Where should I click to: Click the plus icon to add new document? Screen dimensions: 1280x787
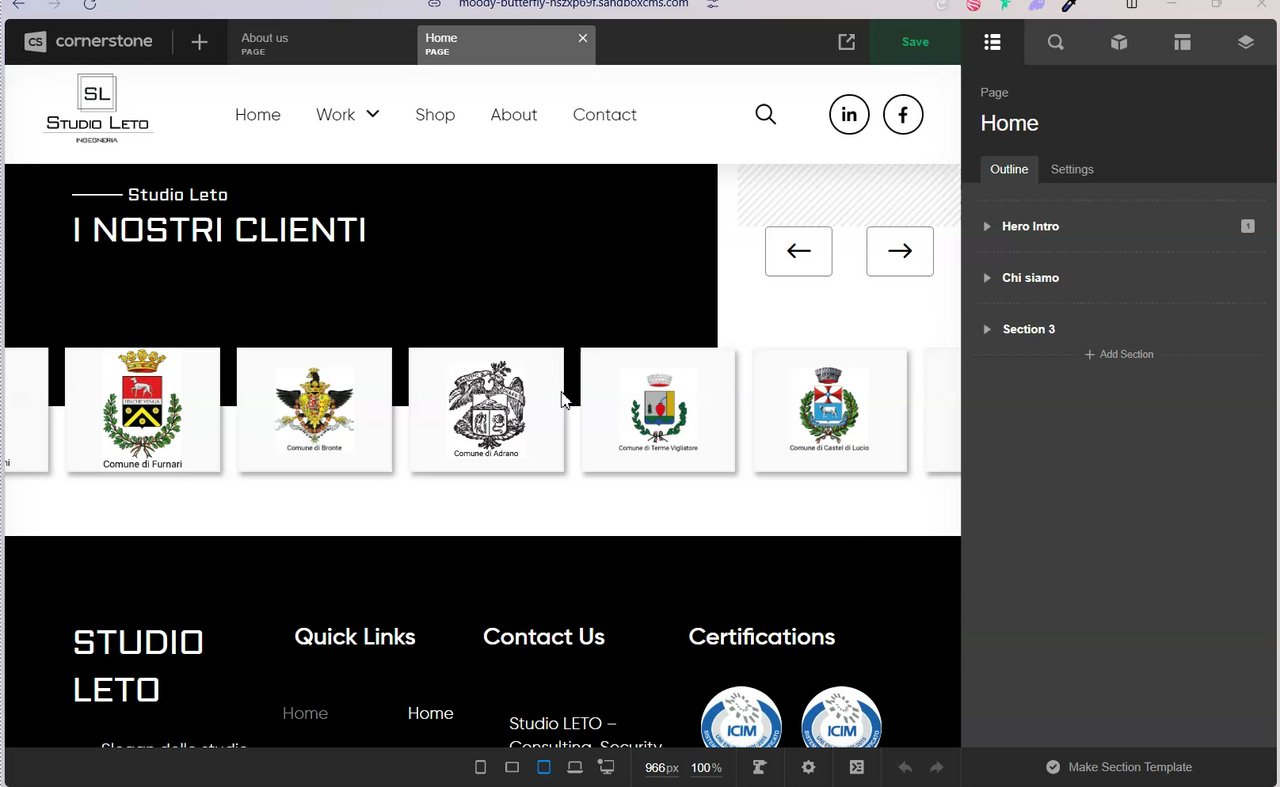(199, 42)
